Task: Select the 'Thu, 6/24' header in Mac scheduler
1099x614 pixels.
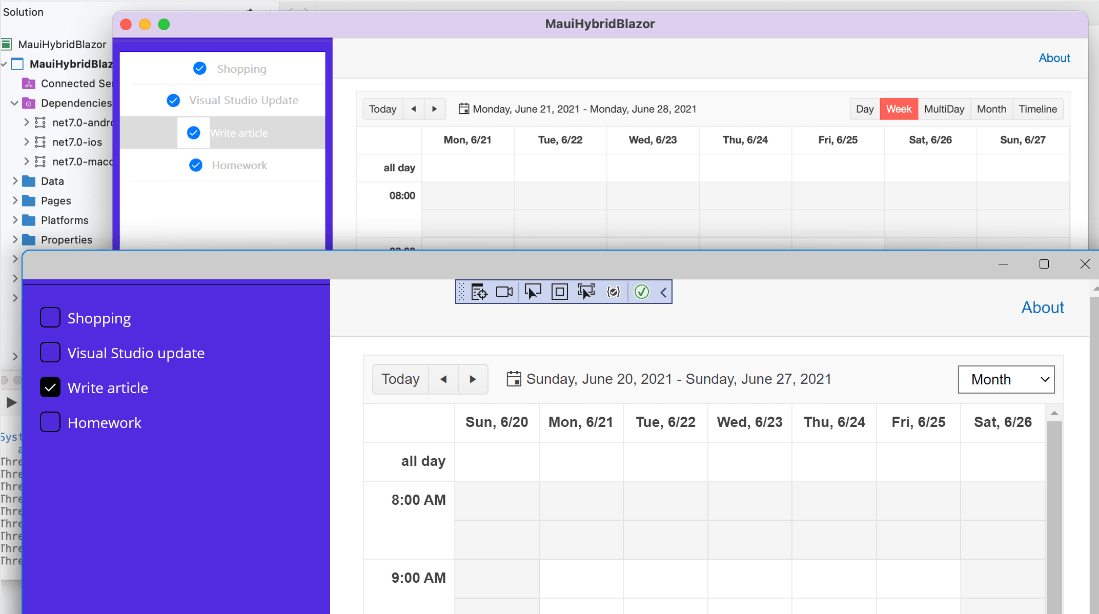Action: click(x=745, y=139)
